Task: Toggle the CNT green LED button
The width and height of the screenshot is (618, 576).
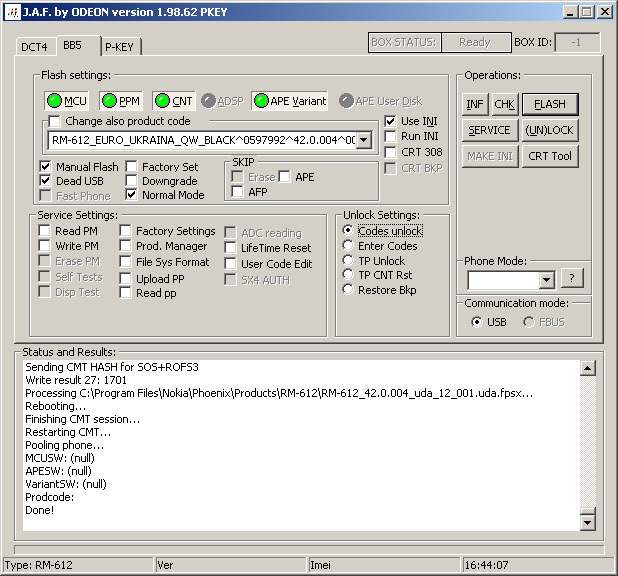Action: coord(174,101)
